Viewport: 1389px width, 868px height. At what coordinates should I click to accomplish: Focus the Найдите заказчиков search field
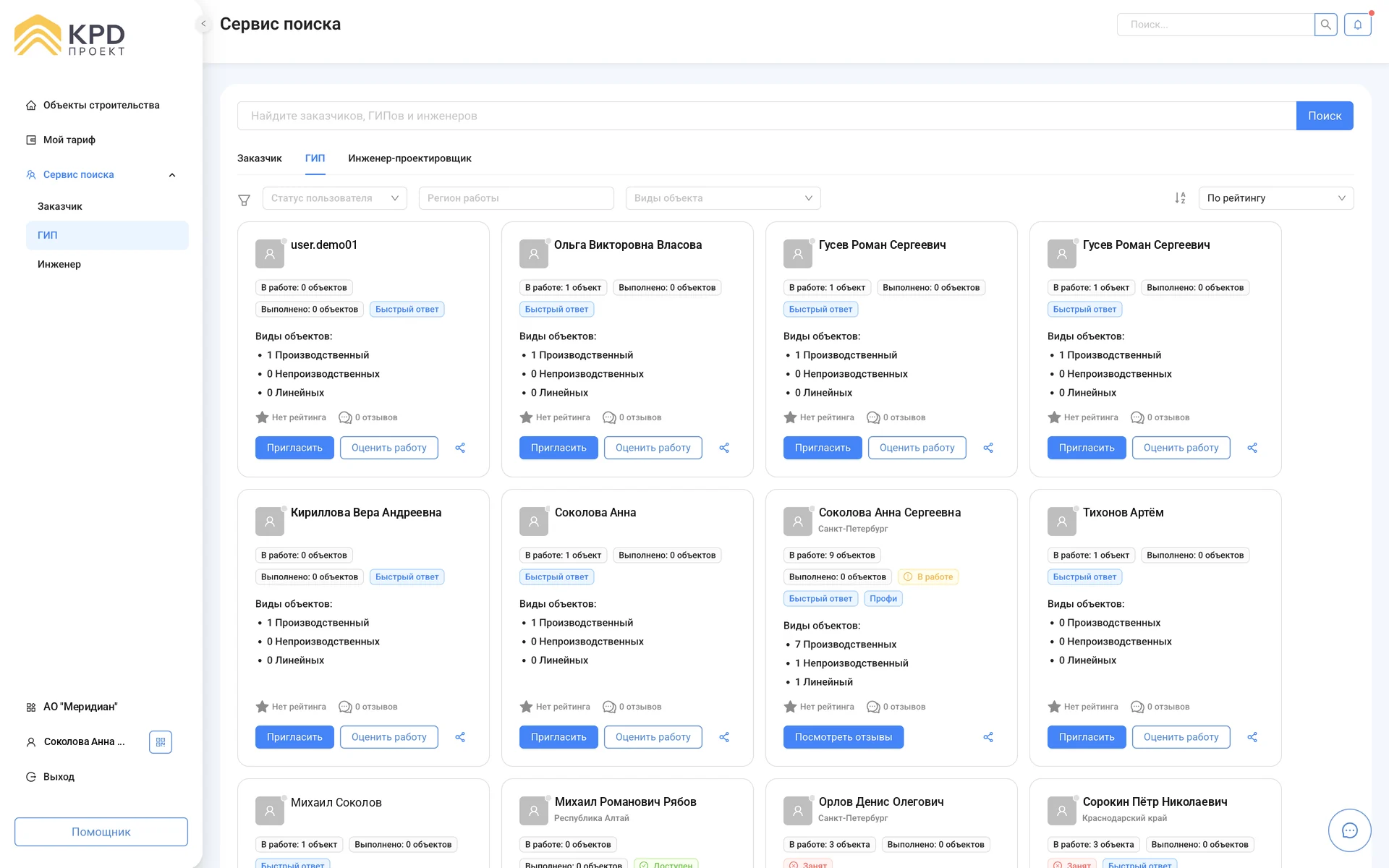767,116
